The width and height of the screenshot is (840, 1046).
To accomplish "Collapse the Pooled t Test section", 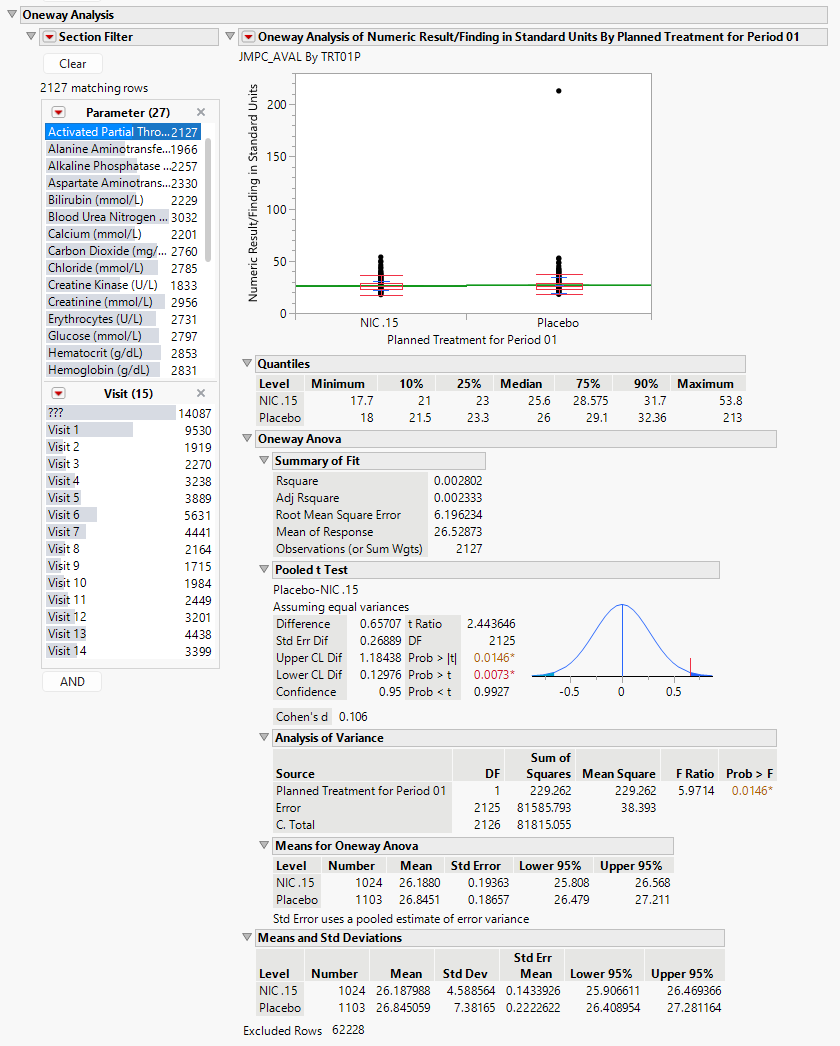I will [264, 570].
